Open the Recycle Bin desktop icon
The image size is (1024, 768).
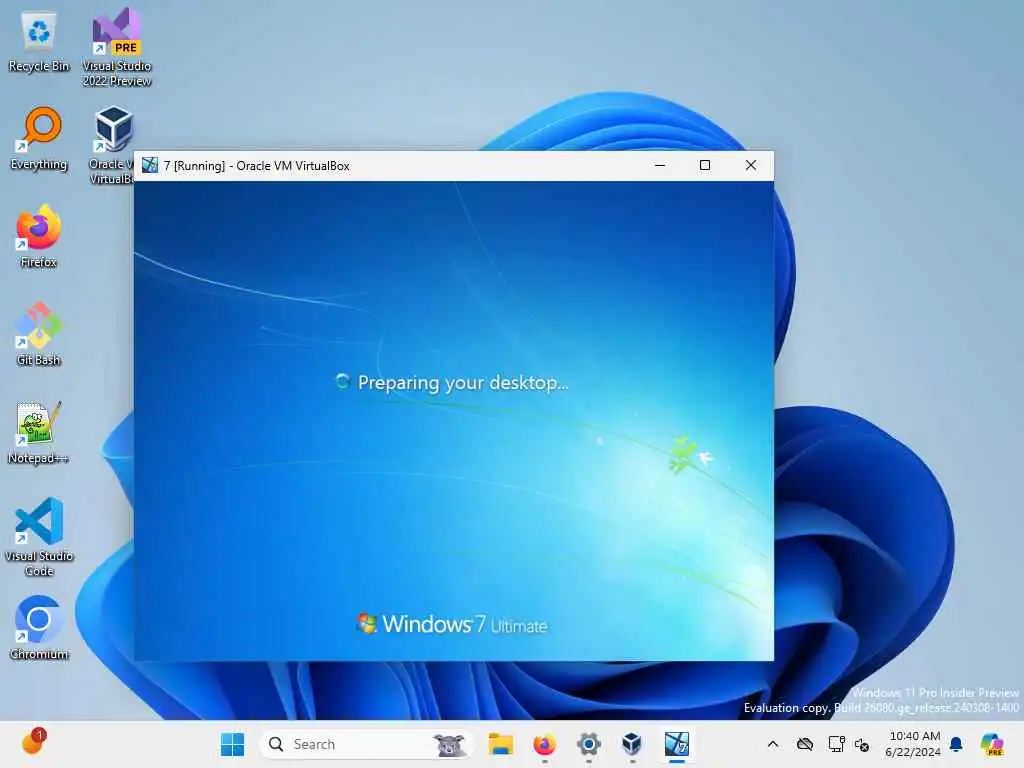[x=39, y=40]
